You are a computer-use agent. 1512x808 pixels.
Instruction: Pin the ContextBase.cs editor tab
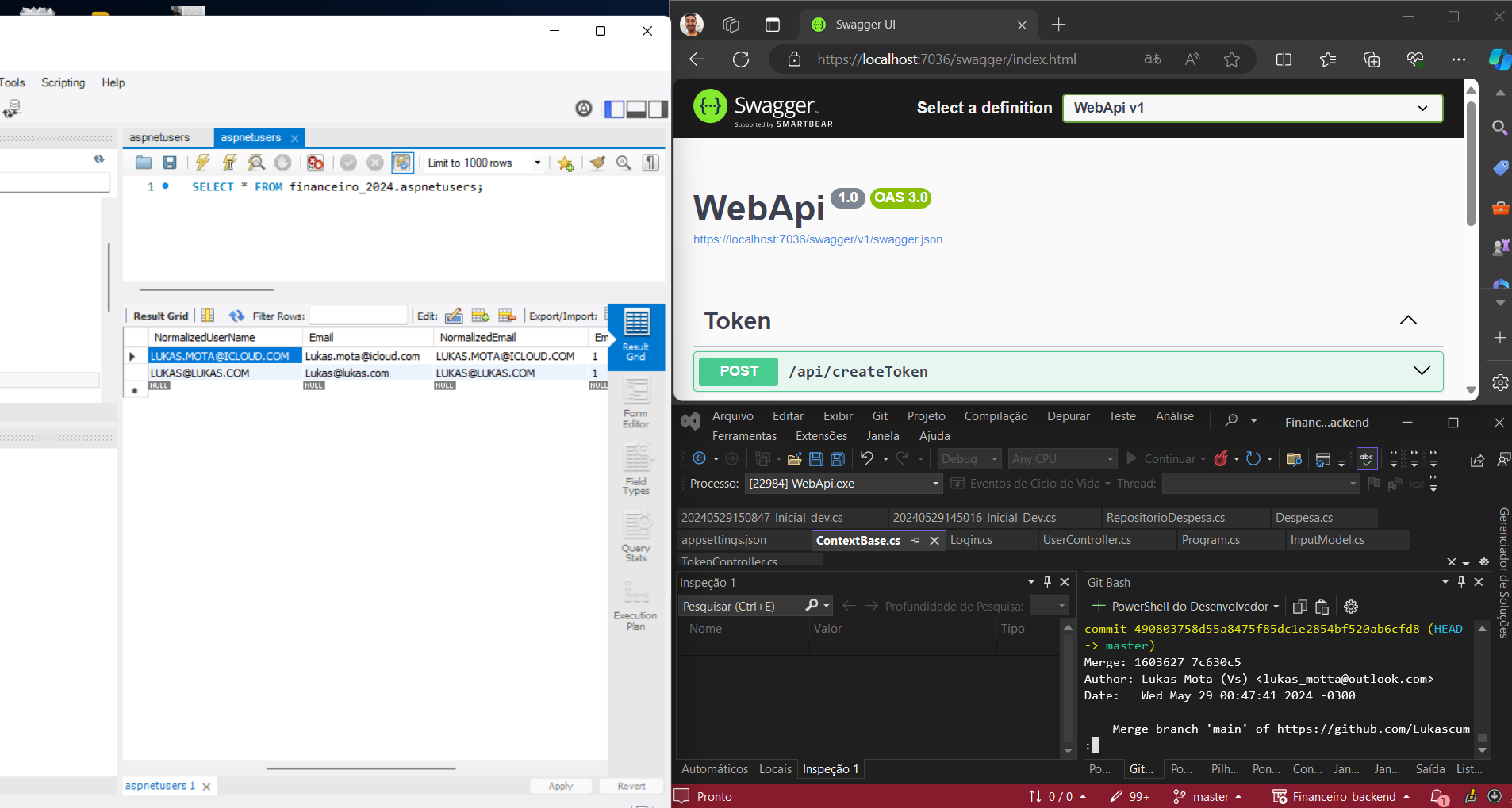[917, 540]
